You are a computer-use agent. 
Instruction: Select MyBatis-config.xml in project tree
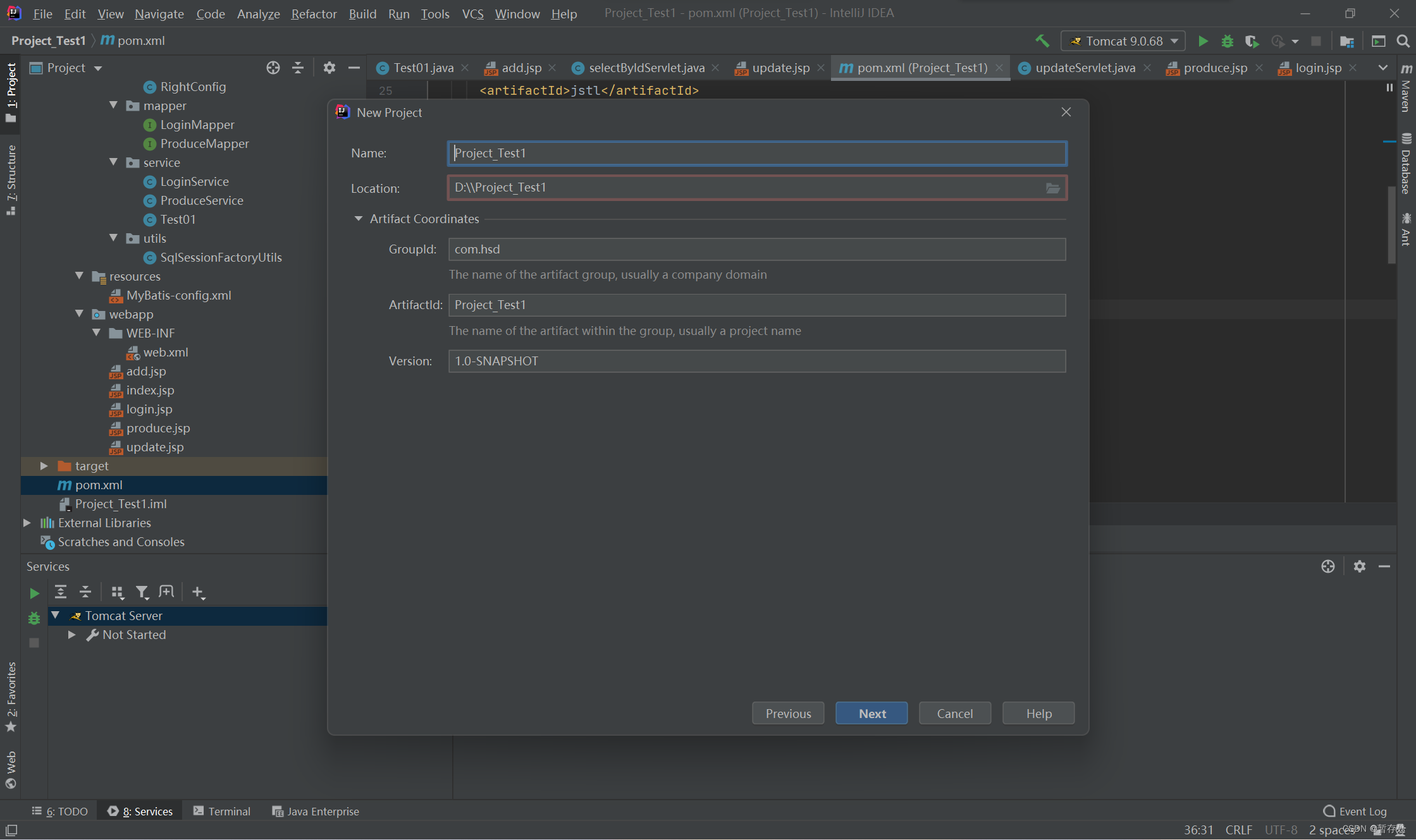point(178,295)
